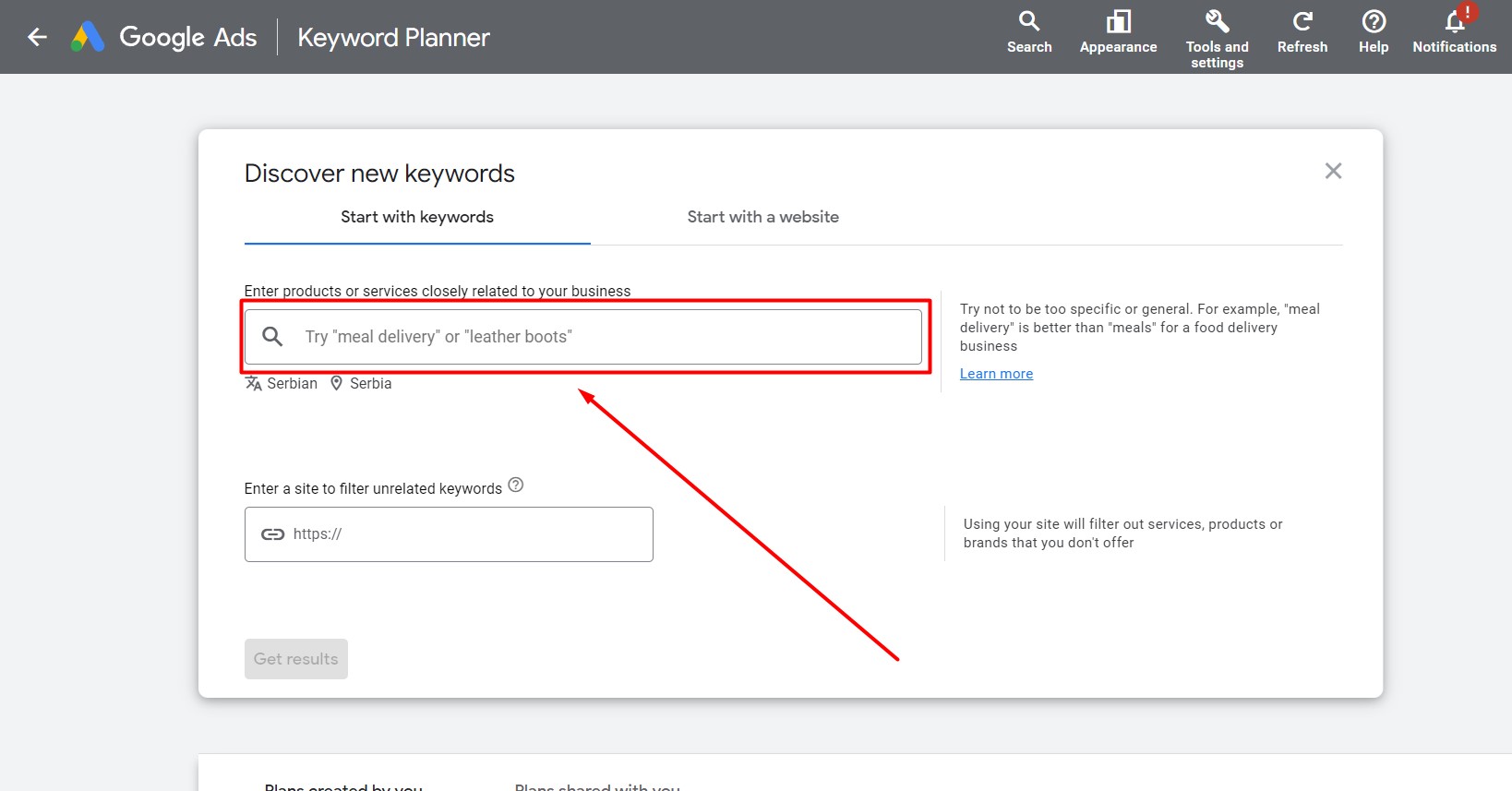Open Search in the top toolbar
The height and width of the screenshot is (791, 1512).
click(x=1029, y=32)
